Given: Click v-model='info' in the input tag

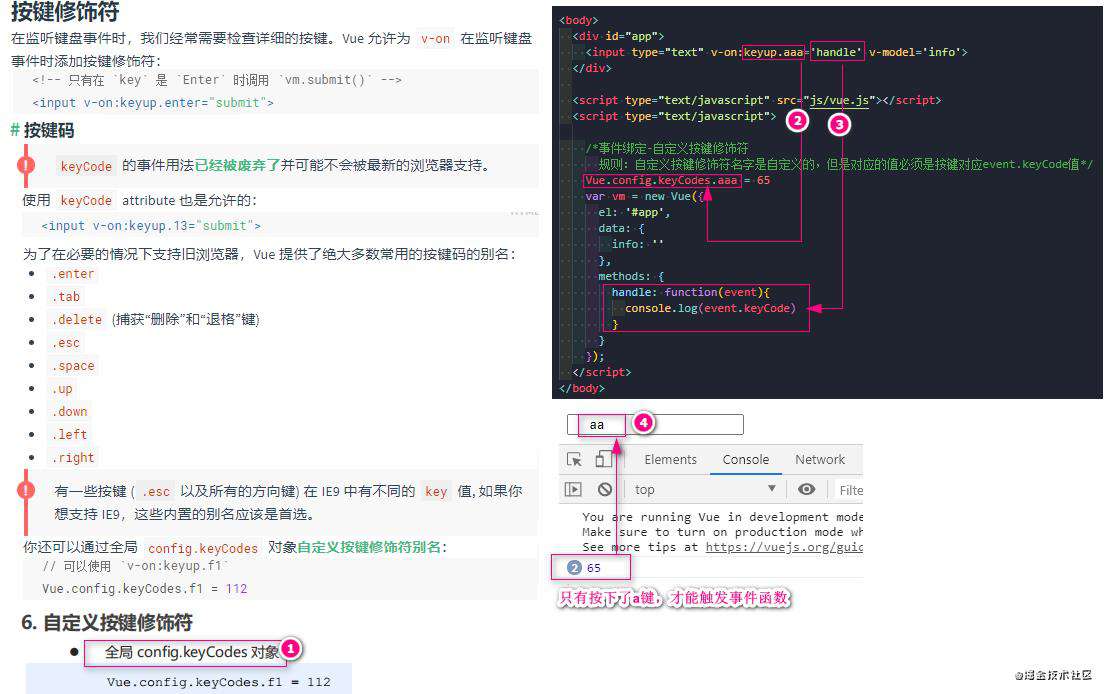Looking at the screenshot, I should pos(914,52).
